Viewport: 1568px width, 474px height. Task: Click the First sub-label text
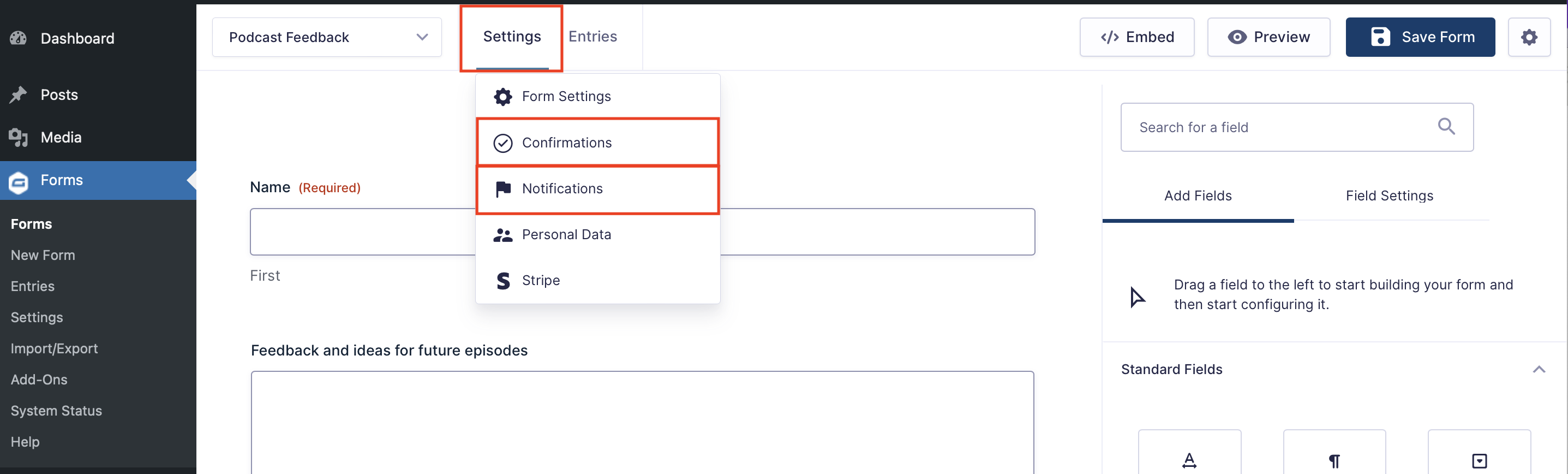pyautogui.click(x=265, y=275)
